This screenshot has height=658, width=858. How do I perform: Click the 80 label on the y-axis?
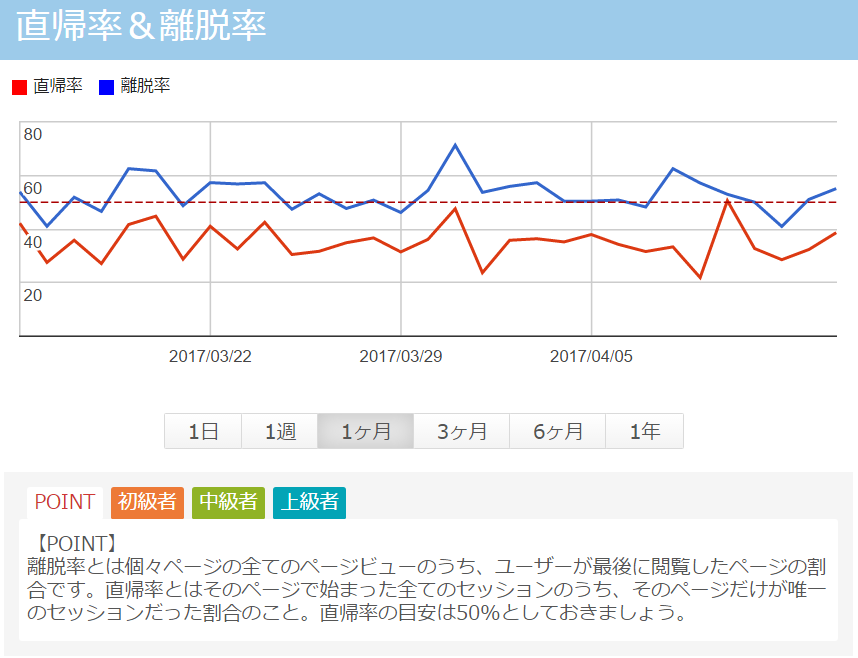(x=33, y=135)
